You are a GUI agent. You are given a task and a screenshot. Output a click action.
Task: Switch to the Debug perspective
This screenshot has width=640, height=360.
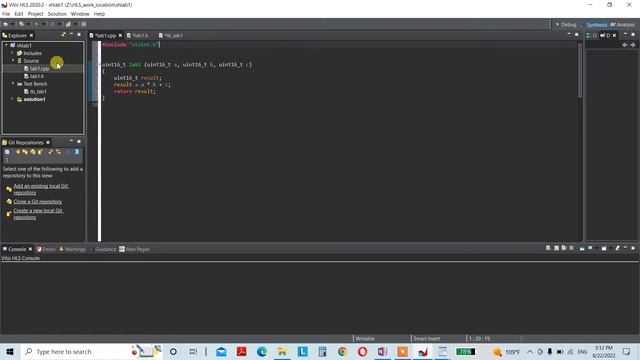click(566, 24)
